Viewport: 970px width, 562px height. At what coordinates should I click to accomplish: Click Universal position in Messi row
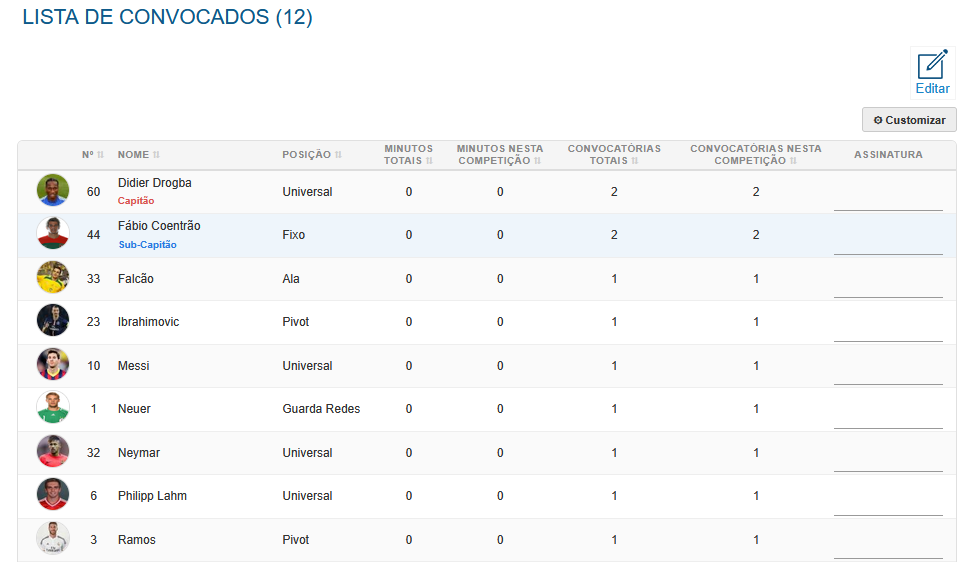307,366
